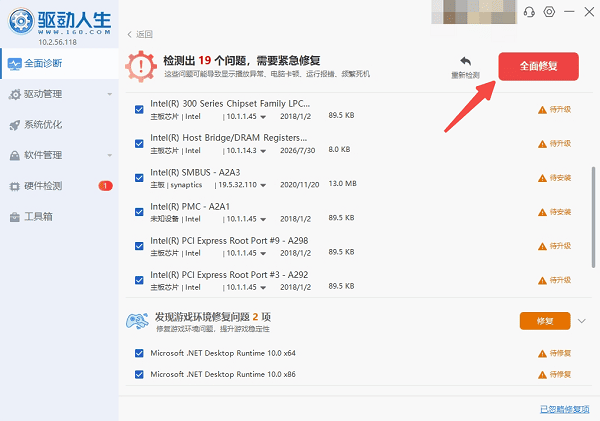Open 系统优化 in the sidebar
This screenshot has width=600, height=421.
coord(59,125)
